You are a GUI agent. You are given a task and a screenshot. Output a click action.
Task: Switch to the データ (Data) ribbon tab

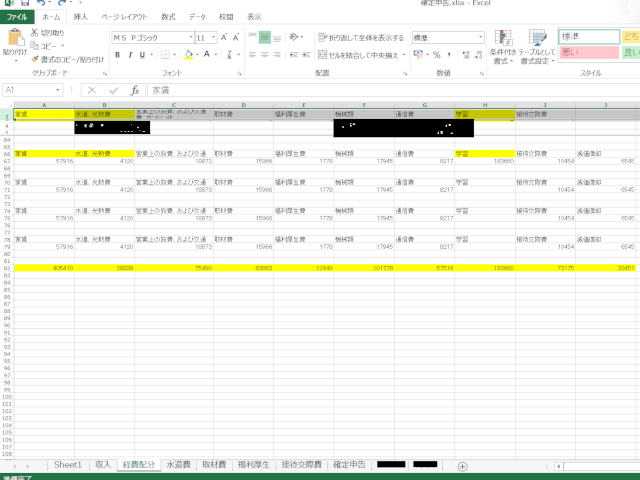[197, 17]
